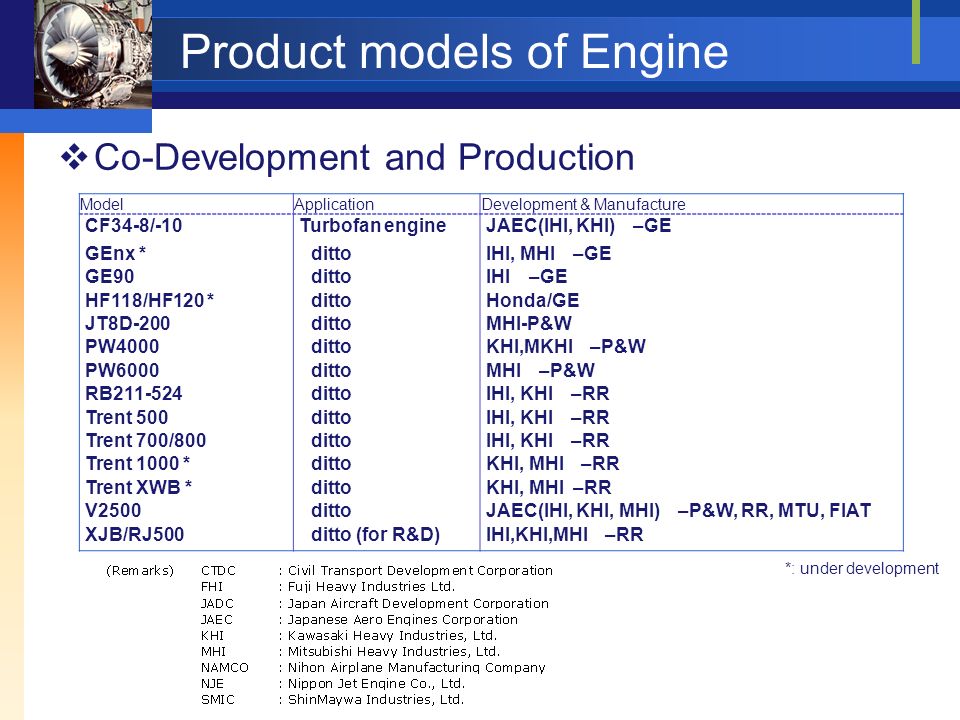Select the 'CF34-8/-10' model cell
960x720 pixels.
point(133,225)
